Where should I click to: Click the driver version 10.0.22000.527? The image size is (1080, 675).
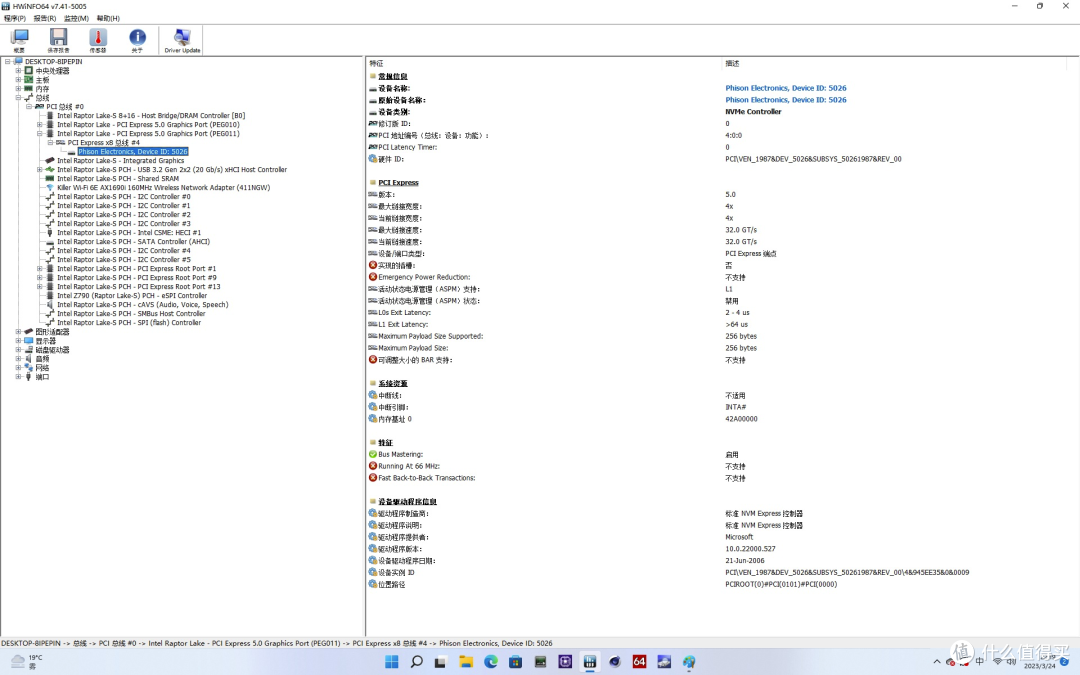[750, 549]
